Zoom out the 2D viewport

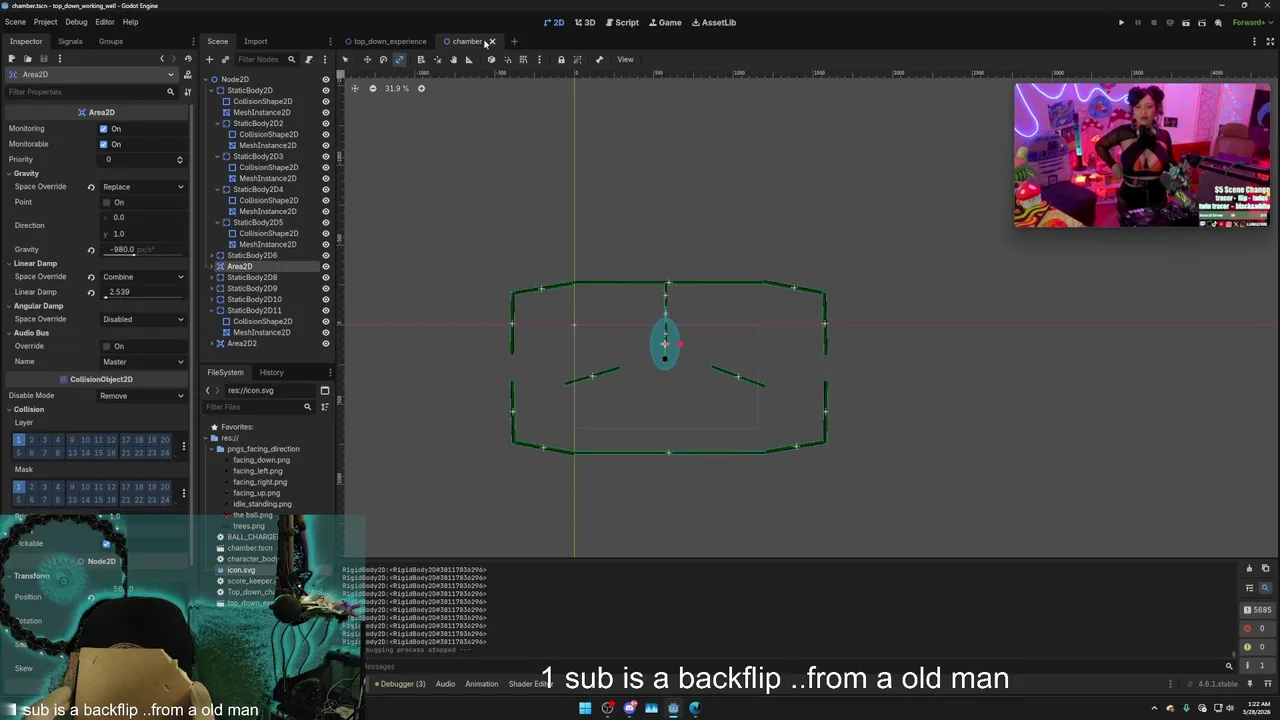[373, 88]
